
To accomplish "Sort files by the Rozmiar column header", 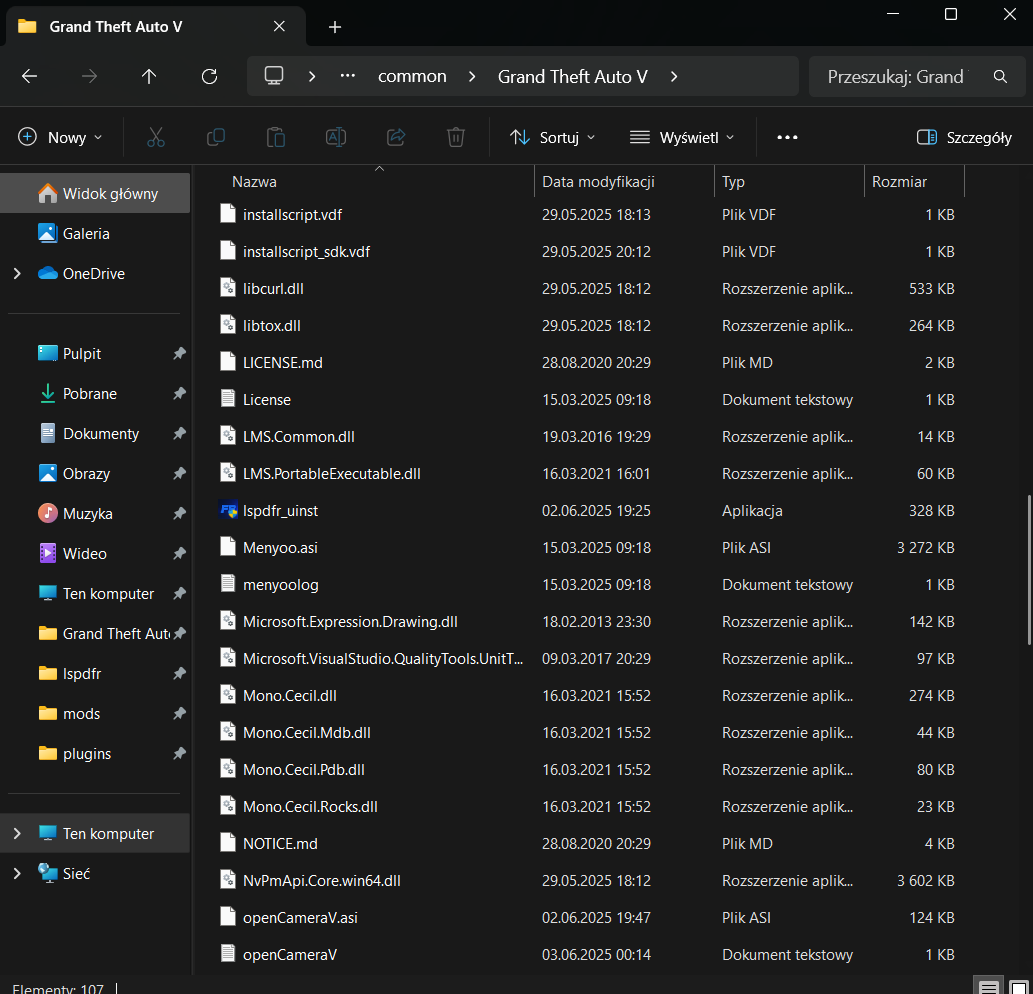I will 899,182.
